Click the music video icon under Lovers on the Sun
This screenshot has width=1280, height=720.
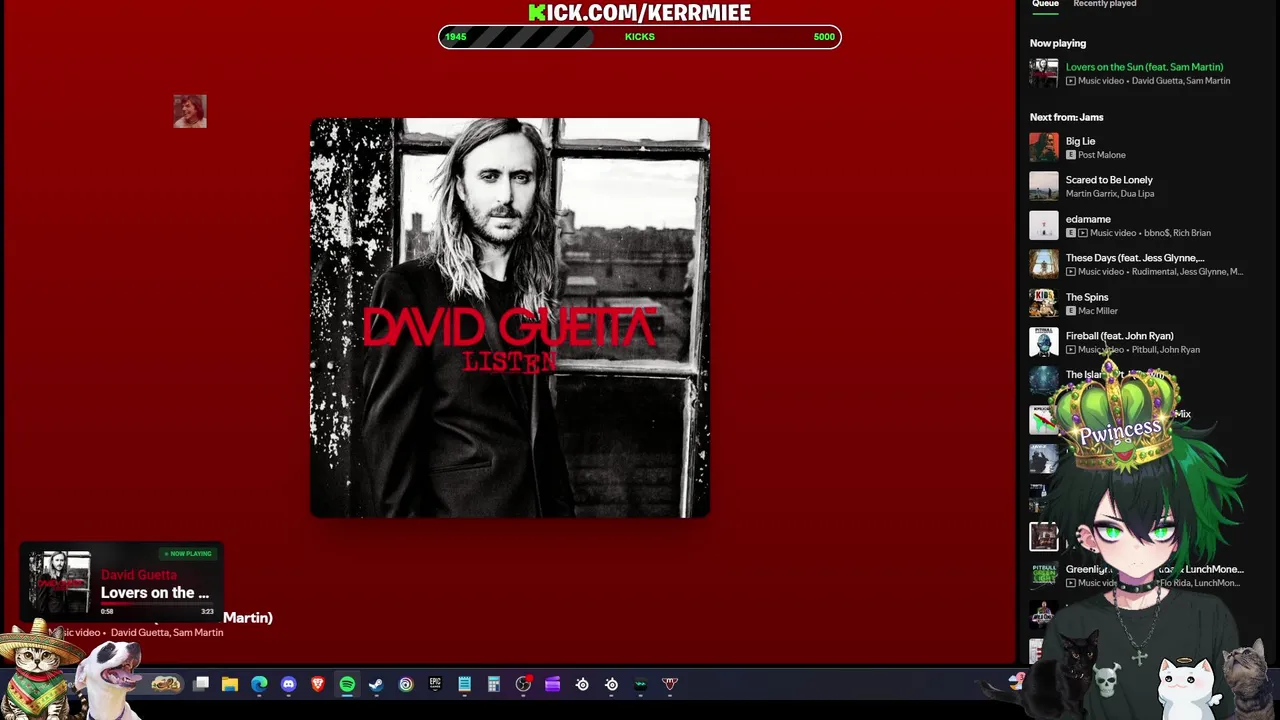point(1071,81)
